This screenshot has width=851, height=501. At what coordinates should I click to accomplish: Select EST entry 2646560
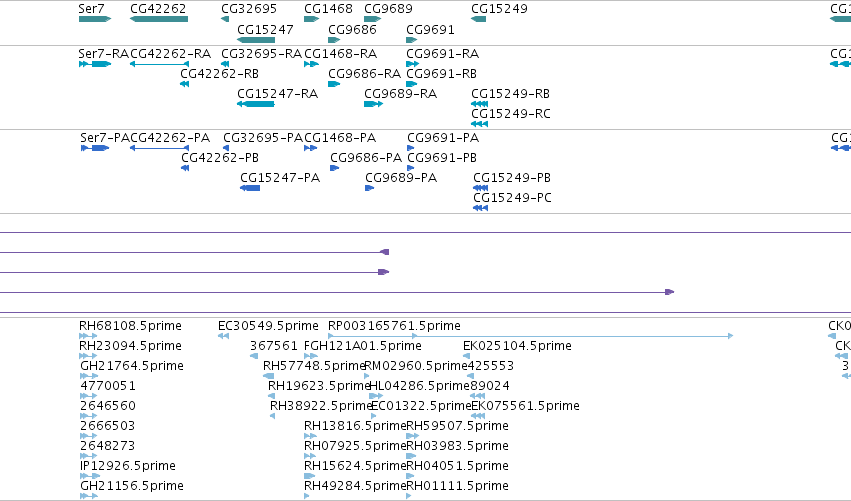[108, 406]
